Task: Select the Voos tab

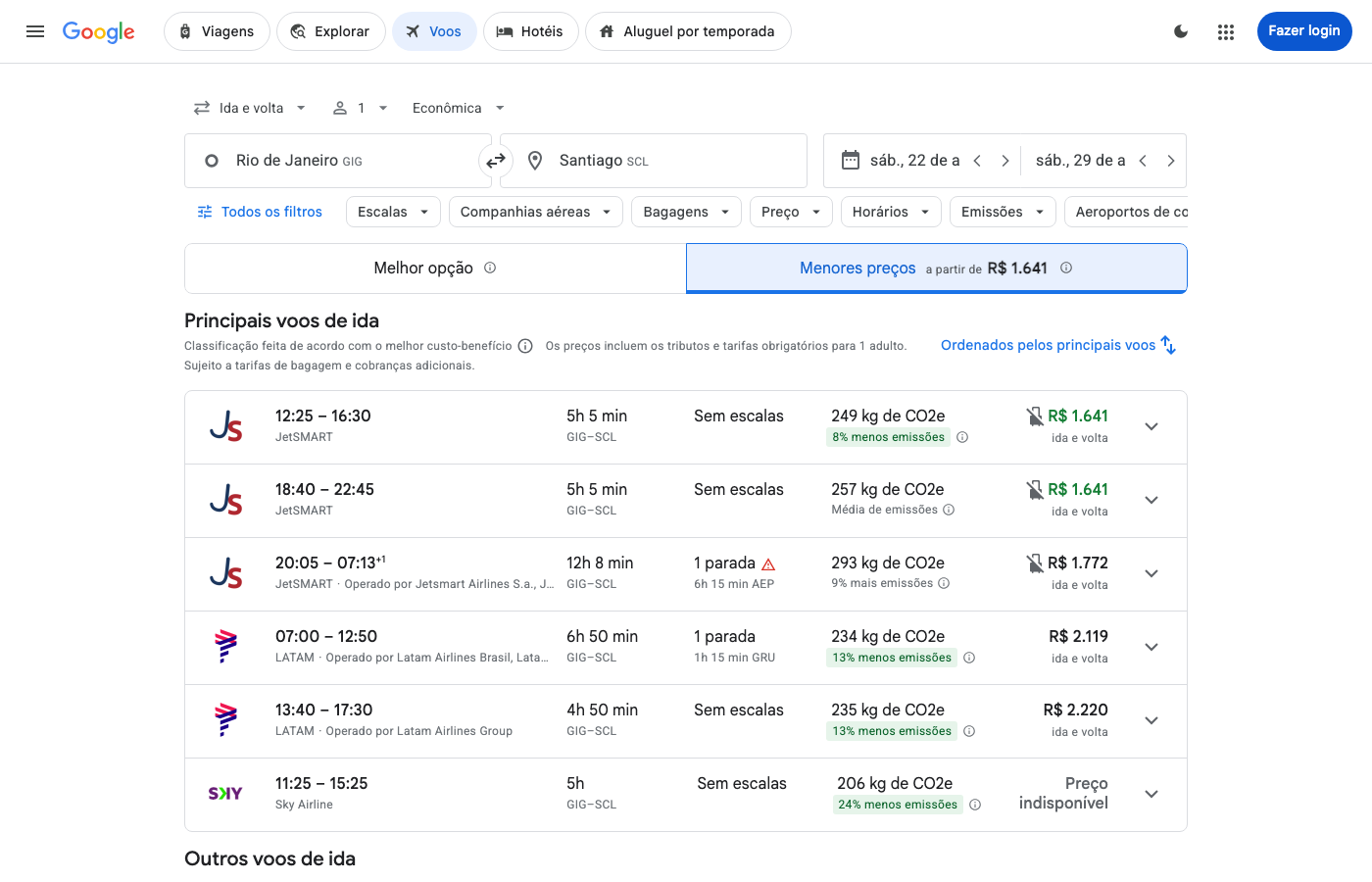Action: pos(434,31)
